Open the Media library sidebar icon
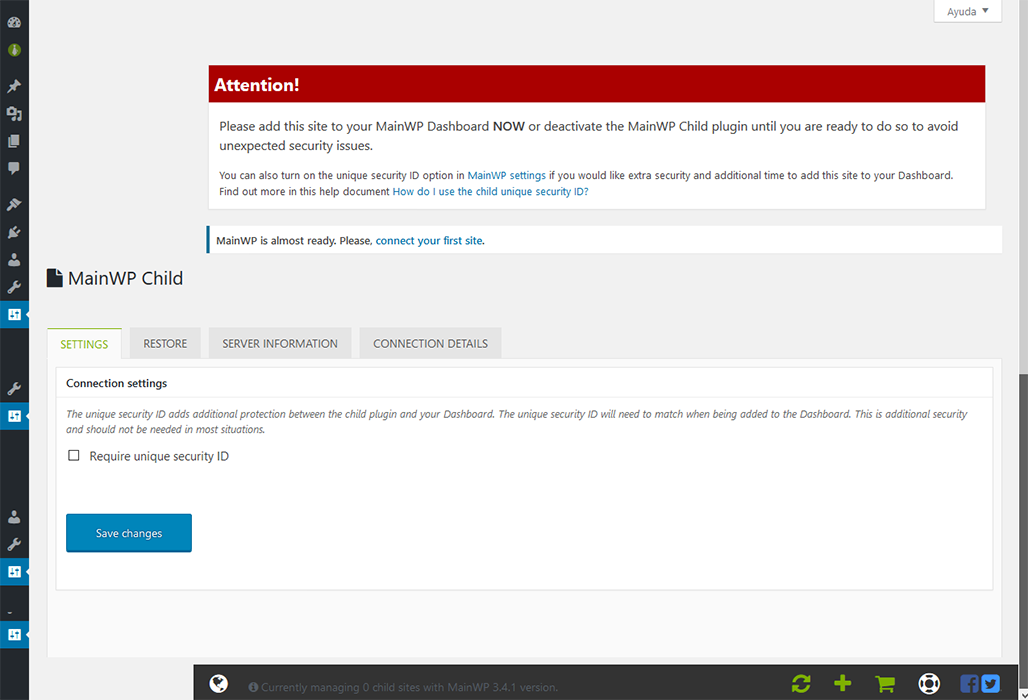 14,113
